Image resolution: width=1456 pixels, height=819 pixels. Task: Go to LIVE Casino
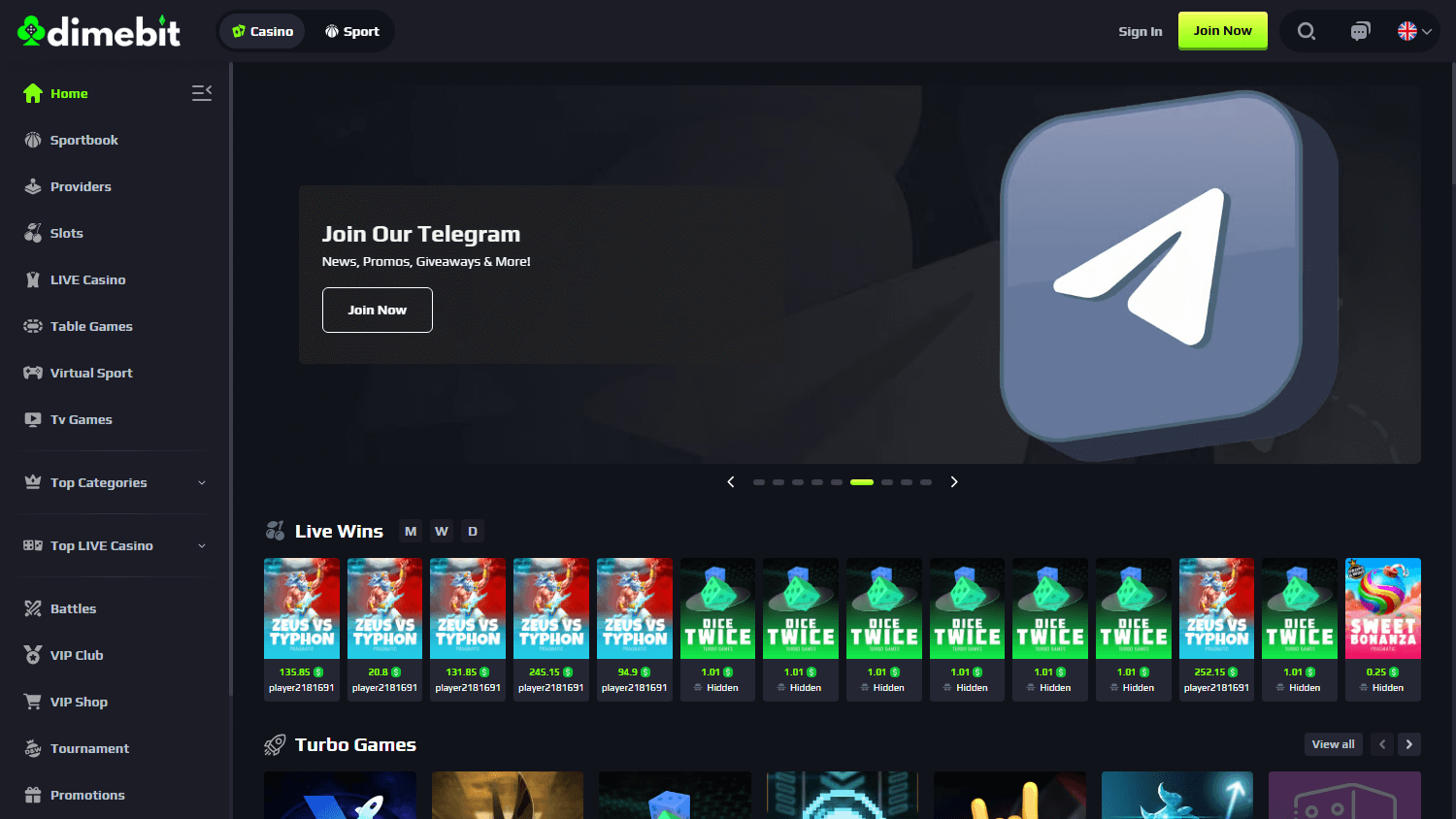pos(87,279)
